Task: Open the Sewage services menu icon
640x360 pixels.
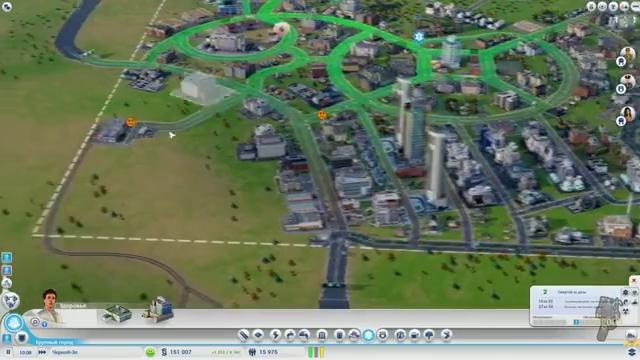Action: click(304, 335)
